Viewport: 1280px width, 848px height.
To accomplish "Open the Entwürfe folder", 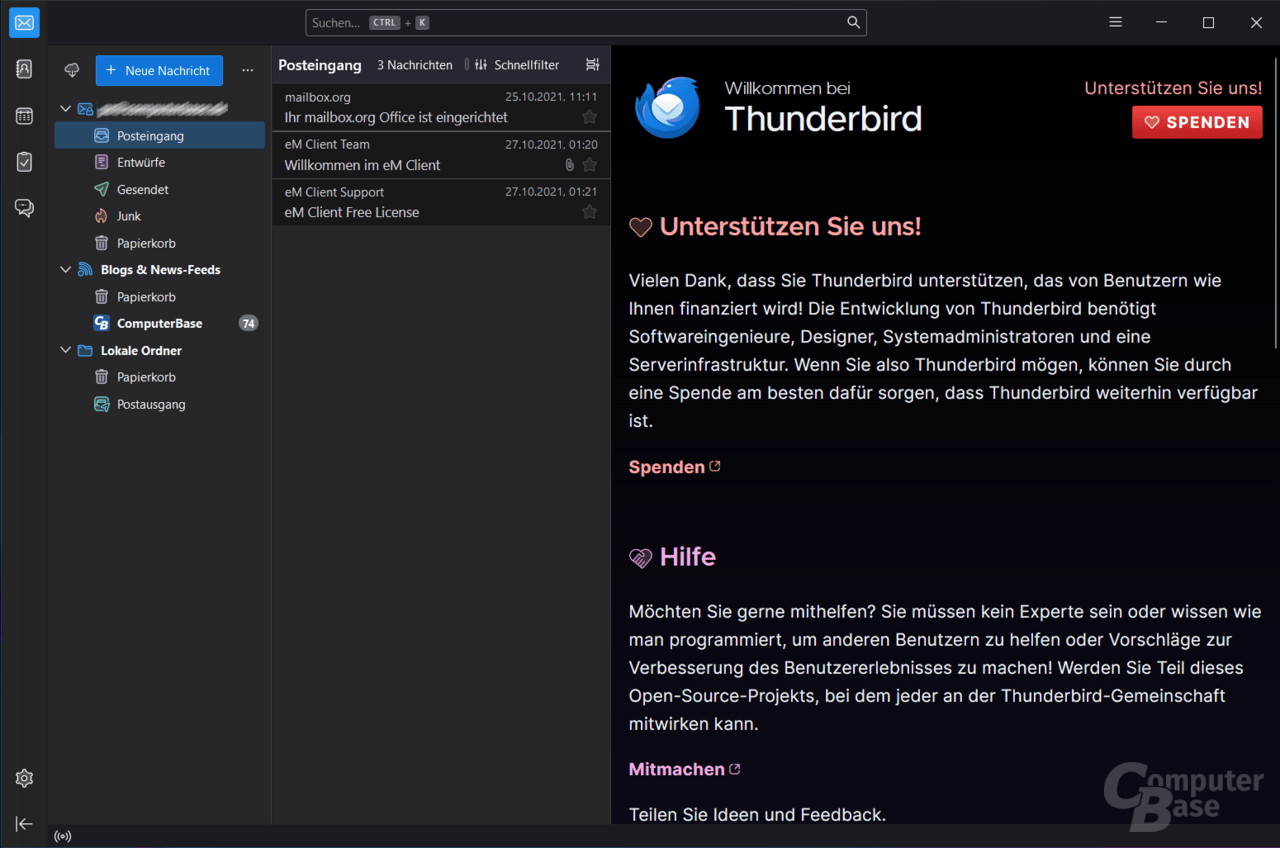I will (x=160, y=162).
